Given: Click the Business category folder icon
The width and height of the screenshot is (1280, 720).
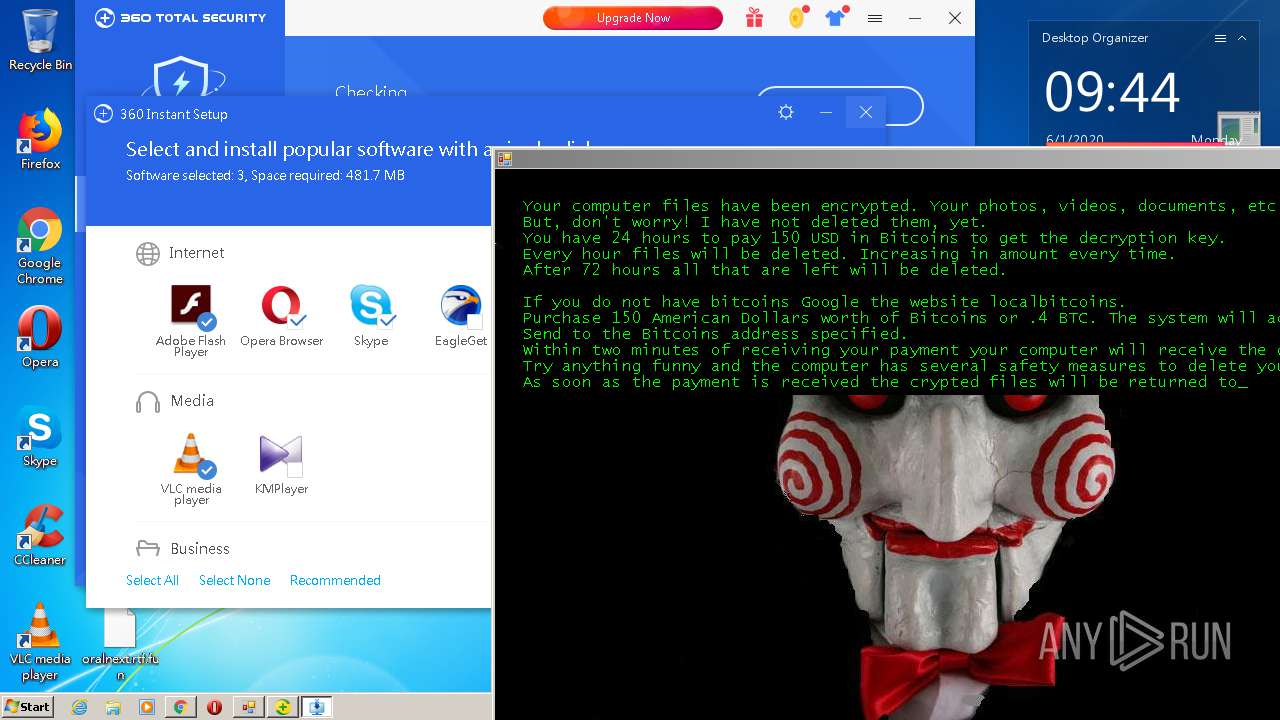Looking at the screenshot, I should tap(148, 548).
